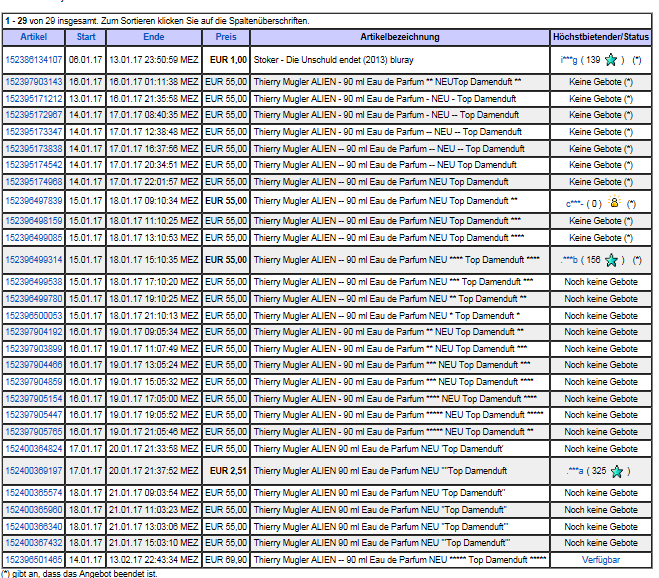This screenshot has width=659, height=578.
Task: Select end time '13.02.17 22:43:34 MEZ'
Action: 153,560
